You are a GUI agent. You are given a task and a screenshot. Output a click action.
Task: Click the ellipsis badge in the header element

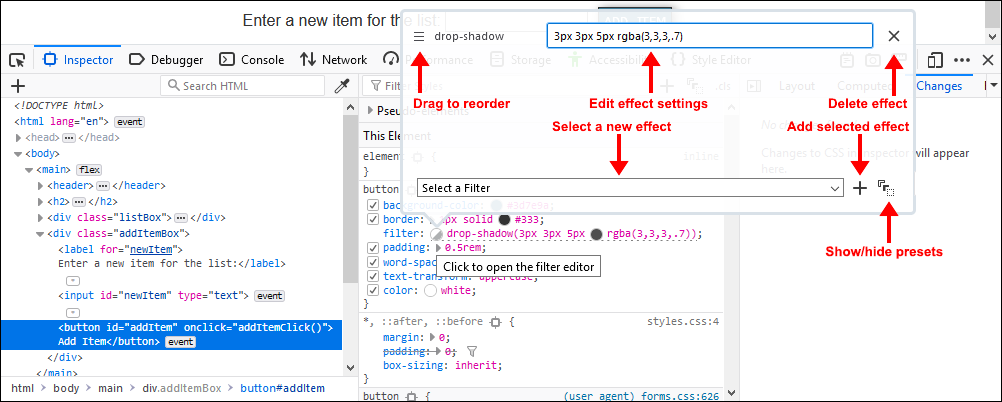tap(102, 186)
